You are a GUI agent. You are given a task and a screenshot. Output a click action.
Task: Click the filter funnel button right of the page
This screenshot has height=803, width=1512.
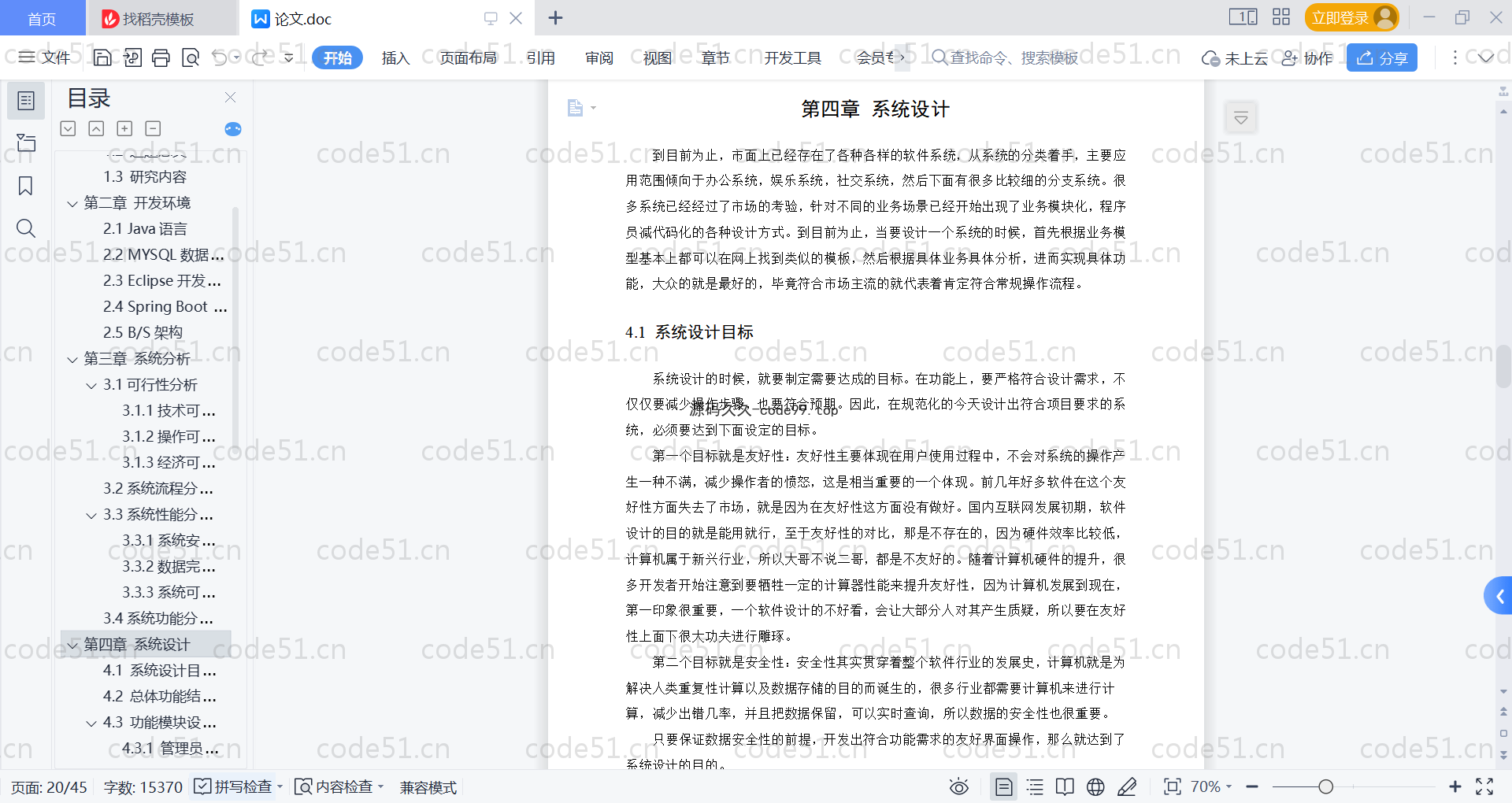click(1241, 118)
